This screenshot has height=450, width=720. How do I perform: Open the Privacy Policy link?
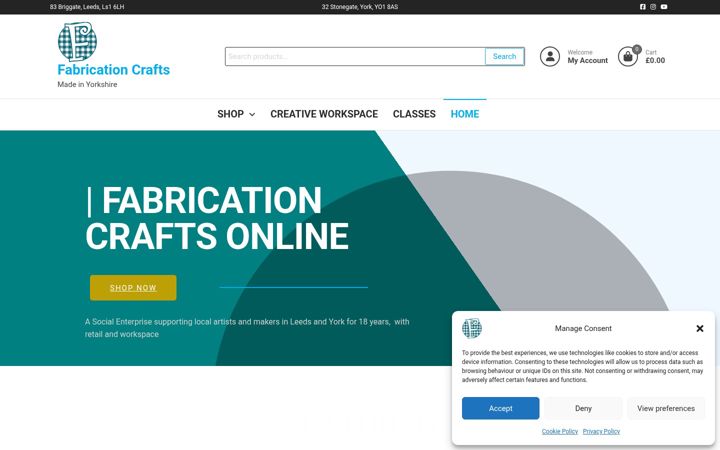(x=601, y=431)
